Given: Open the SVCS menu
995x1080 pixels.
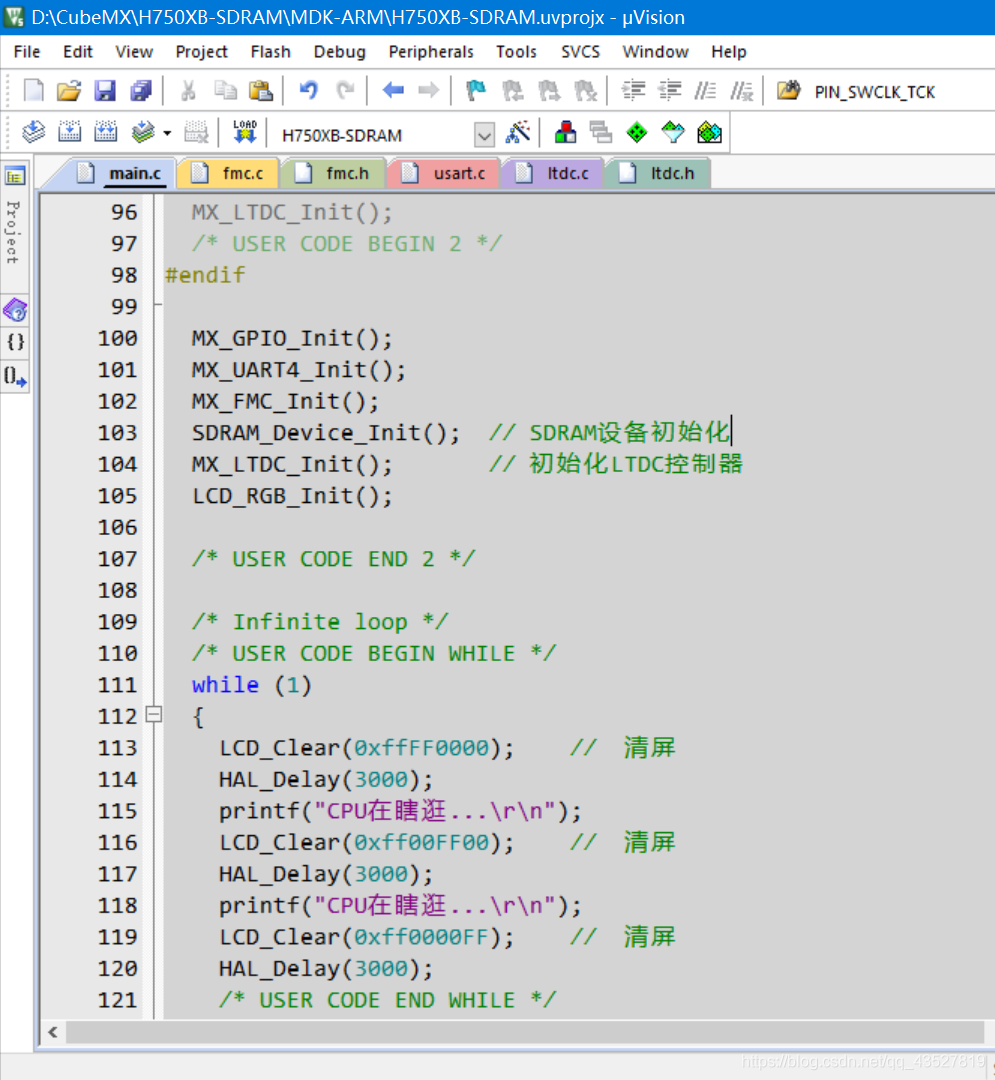Looking at the screenshot, I should (580, 52).
